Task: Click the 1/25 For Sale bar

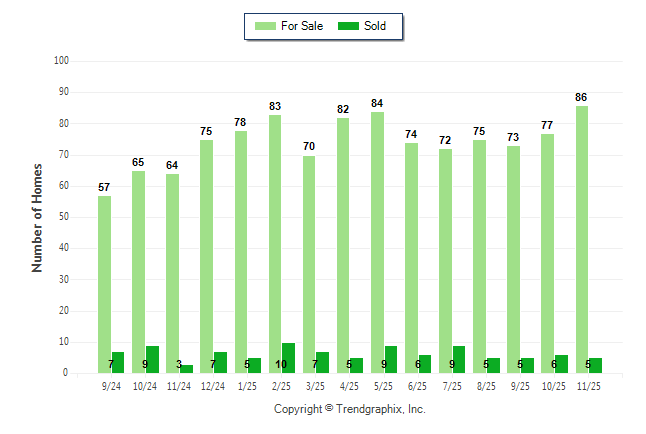Action: [240, 252]
